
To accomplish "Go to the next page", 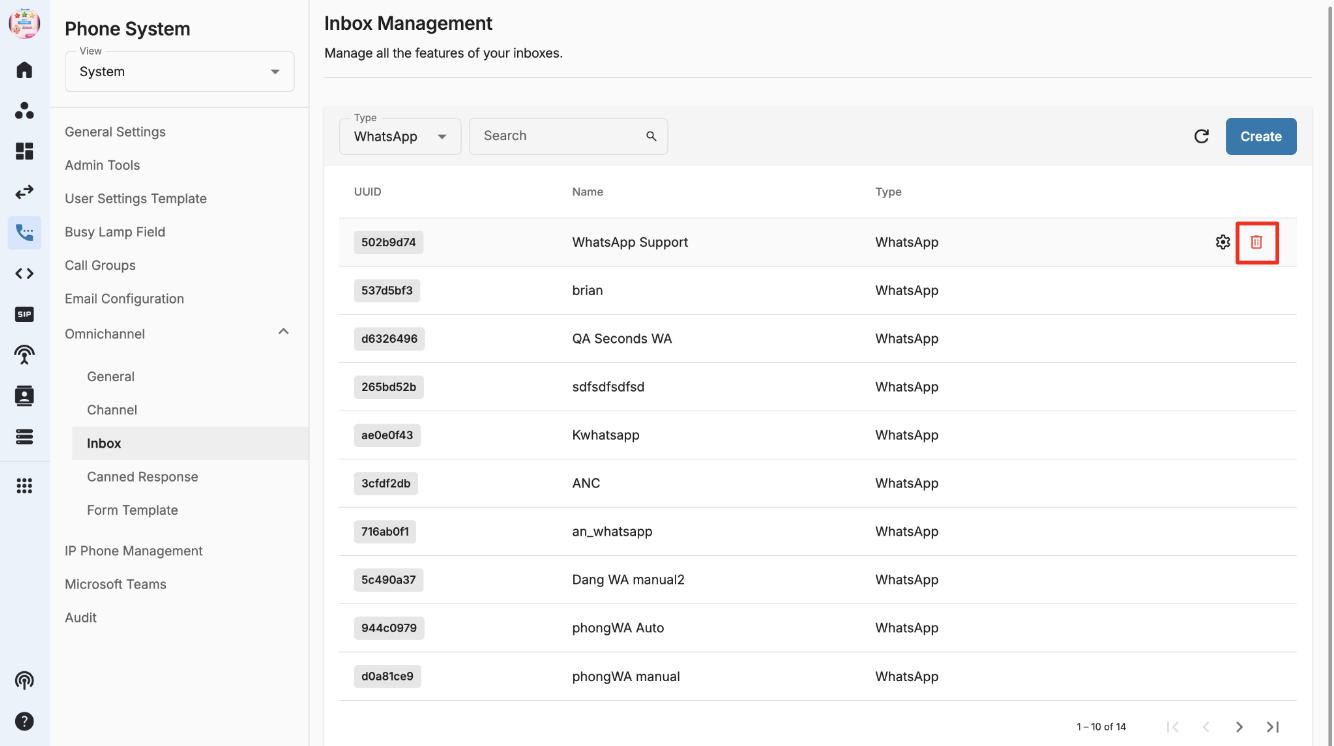I will pyautogui.click(x=1239, y=727).
